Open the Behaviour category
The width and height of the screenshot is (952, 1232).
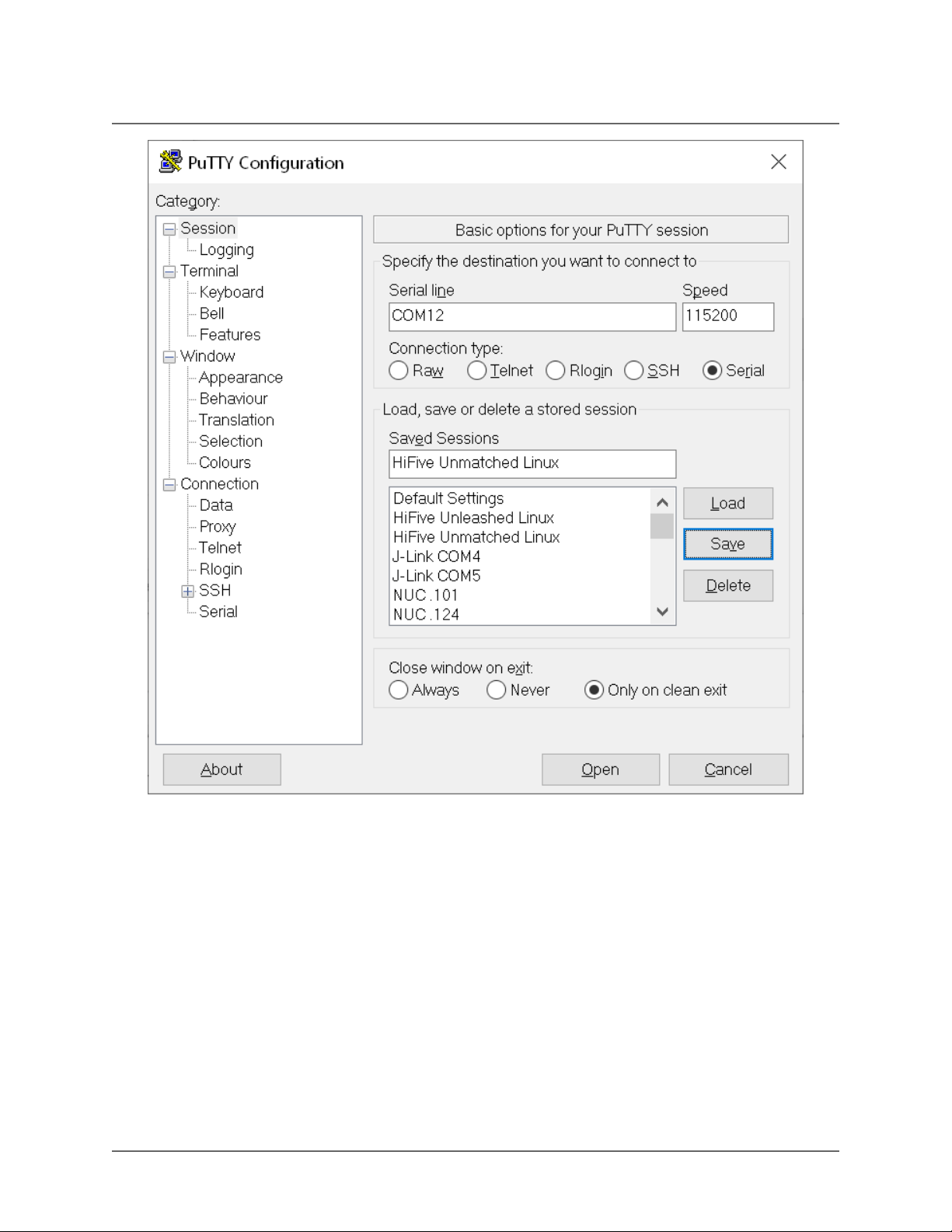point(233,399)
